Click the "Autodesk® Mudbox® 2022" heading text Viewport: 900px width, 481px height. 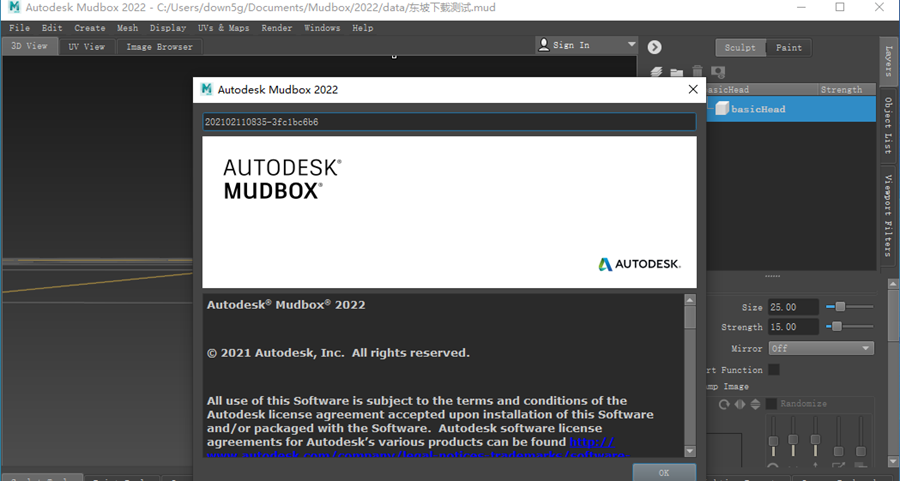click(x=286, y=305)
